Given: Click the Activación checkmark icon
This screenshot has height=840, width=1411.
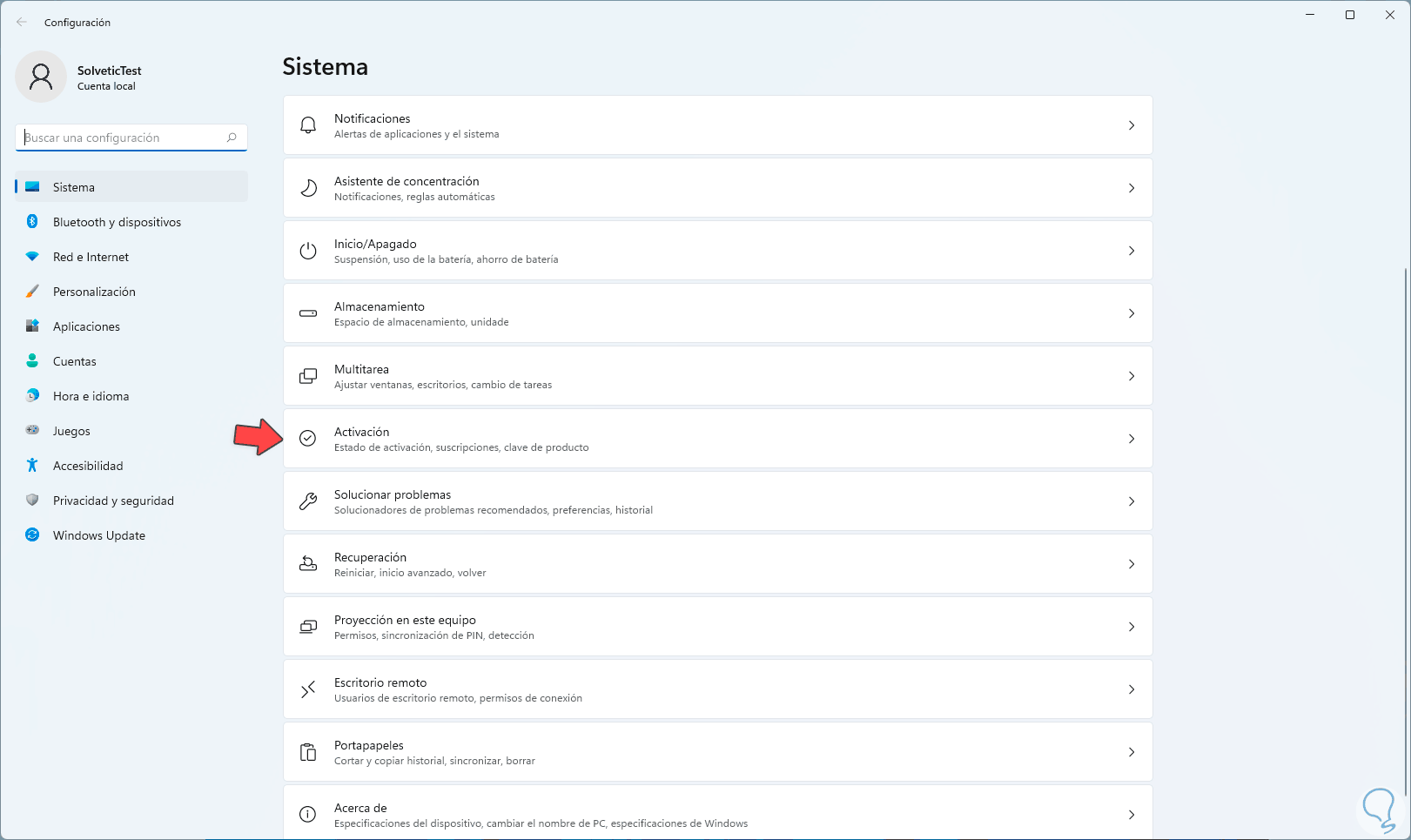Looking at the screenshot, I should [308, 439].
